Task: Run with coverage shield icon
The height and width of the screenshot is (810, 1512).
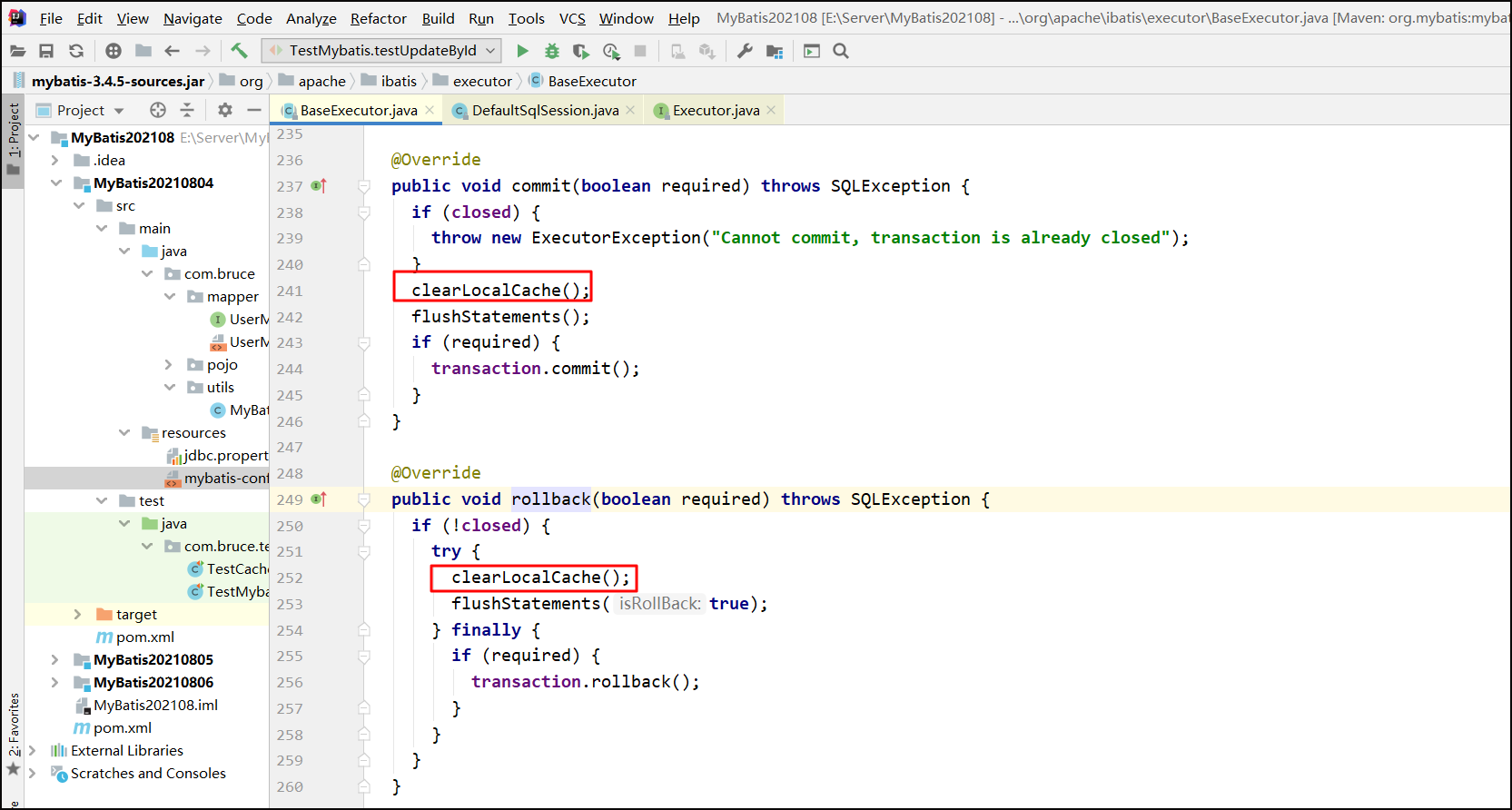Action: pos(581,51)
